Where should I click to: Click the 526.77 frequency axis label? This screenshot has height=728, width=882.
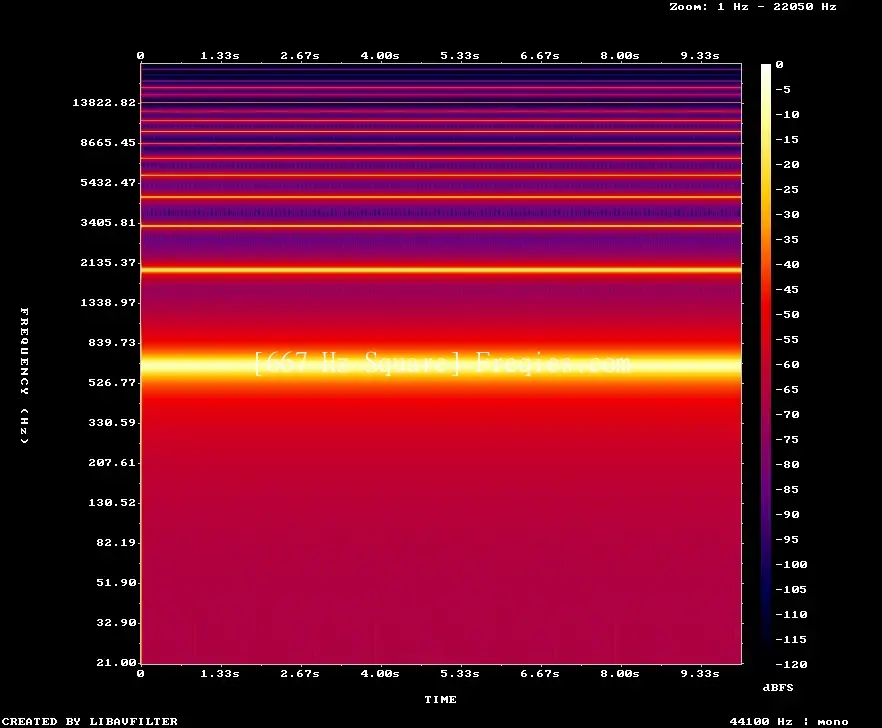(x=112, y=382)
